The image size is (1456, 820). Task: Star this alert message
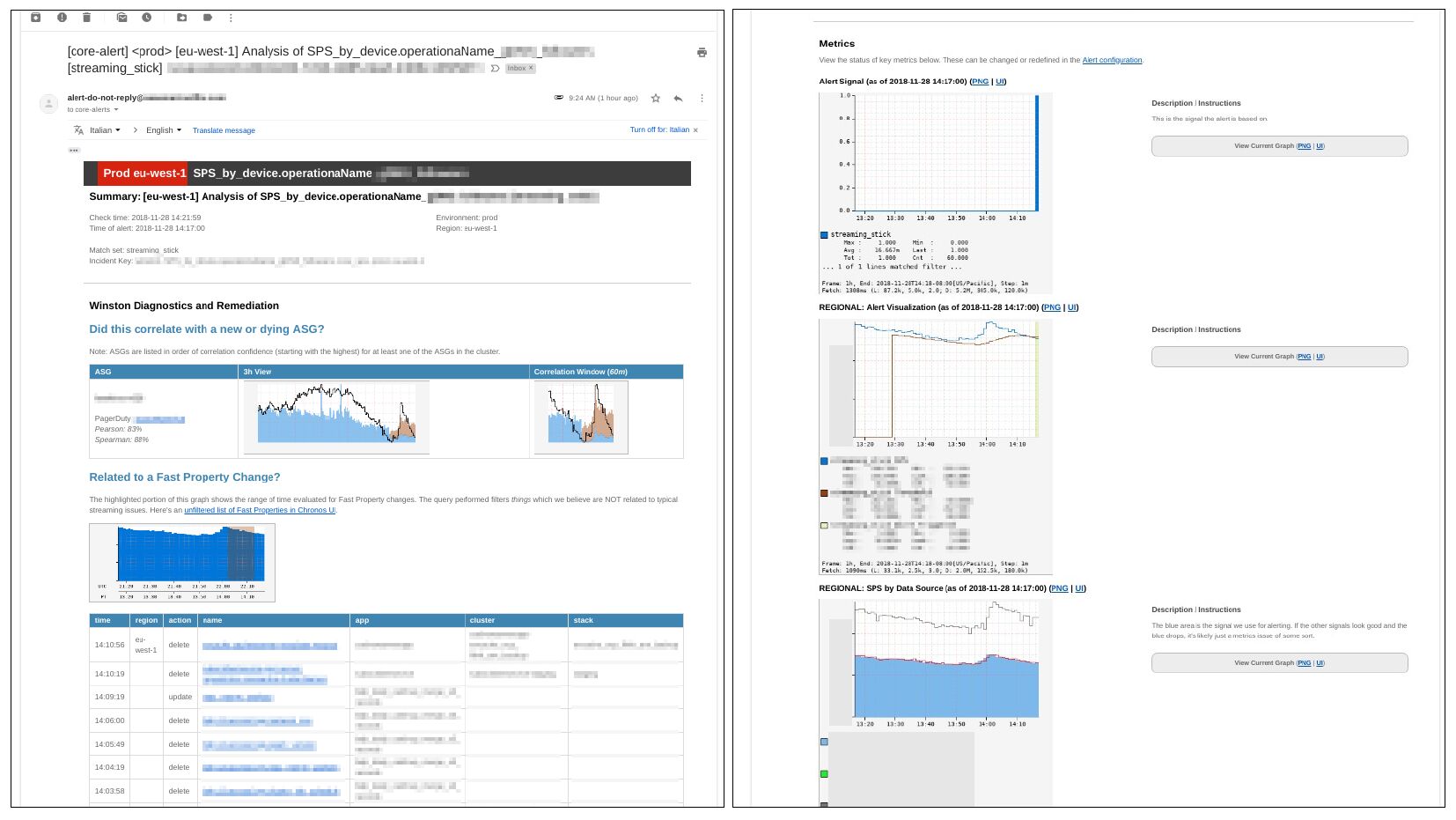(656, 99)
